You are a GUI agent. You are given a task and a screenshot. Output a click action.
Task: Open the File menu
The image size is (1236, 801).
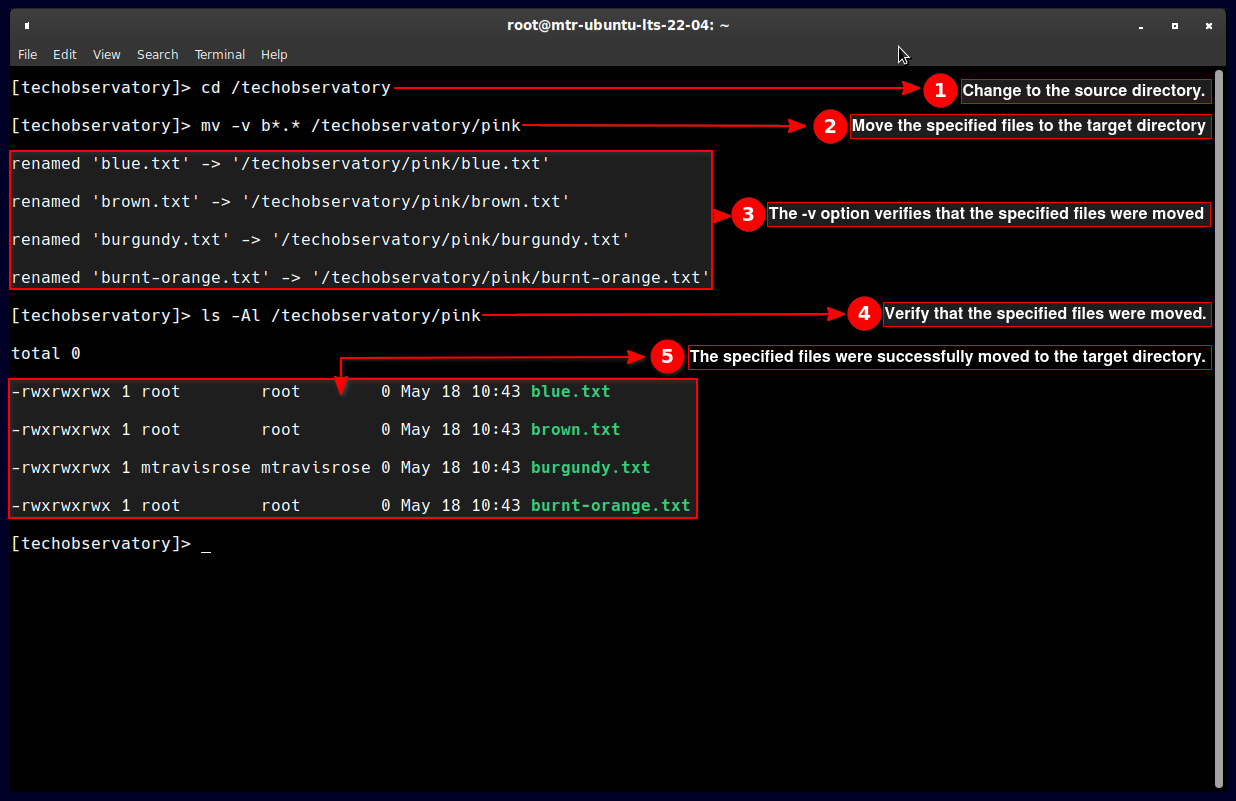click(x=27, y=55)
